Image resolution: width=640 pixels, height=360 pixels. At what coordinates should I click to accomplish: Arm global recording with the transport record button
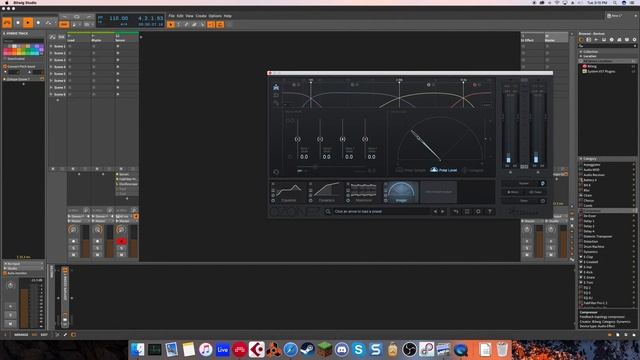click(x=38, y=22)
